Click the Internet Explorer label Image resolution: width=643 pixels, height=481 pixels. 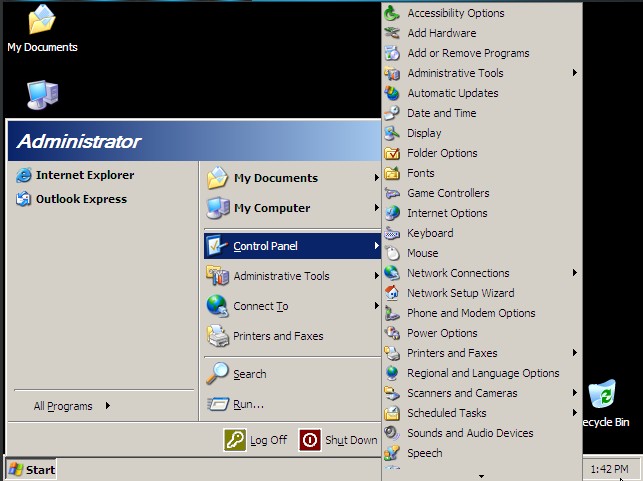point(85,175)
